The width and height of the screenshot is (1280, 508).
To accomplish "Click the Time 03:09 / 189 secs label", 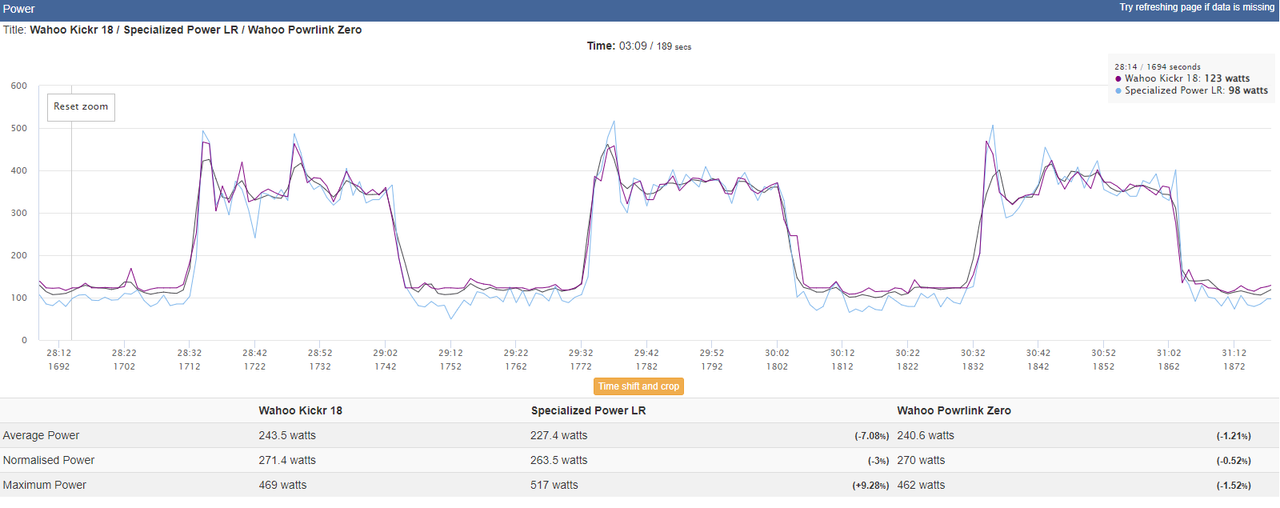I will (639, 46).
